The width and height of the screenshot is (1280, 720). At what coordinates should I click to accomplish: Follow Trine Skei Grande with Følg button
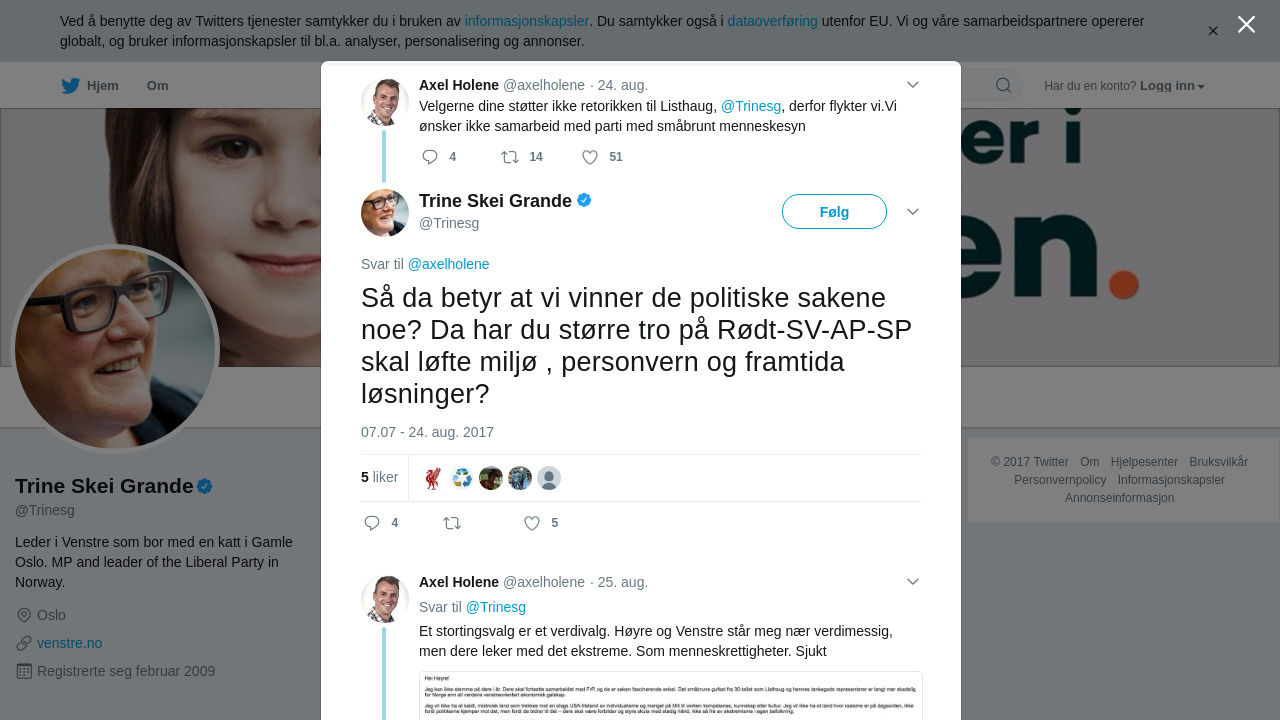[x=834, y=212]
